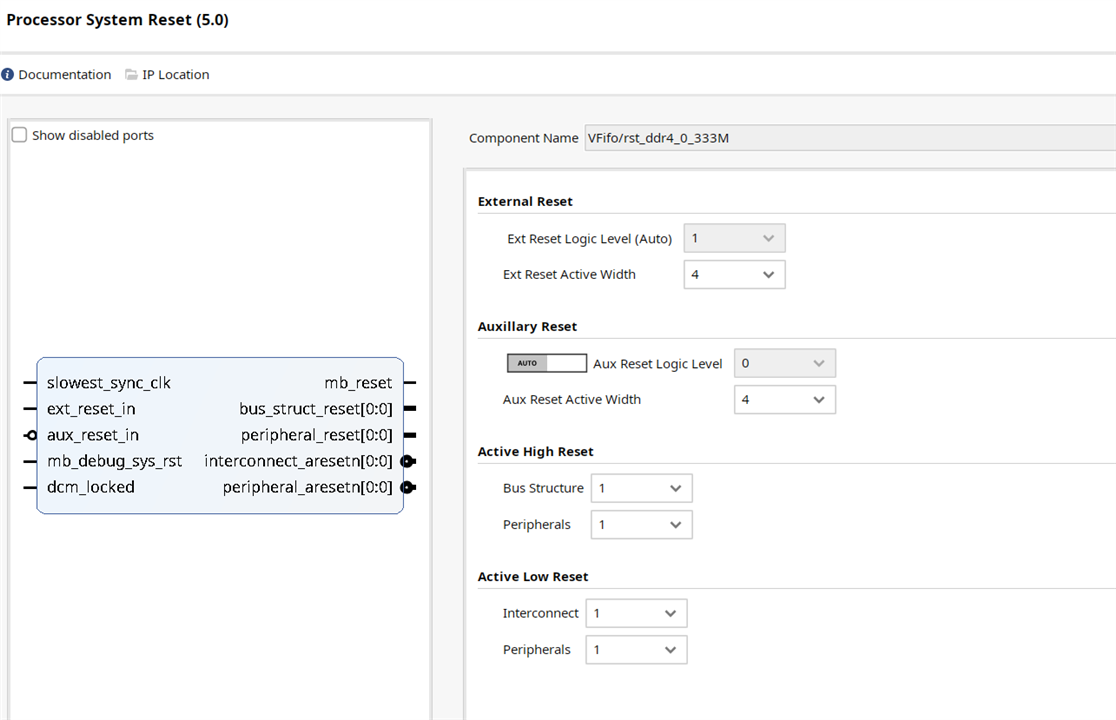
Task: Select the ext_reset_in port label
Action: point(91,409)
